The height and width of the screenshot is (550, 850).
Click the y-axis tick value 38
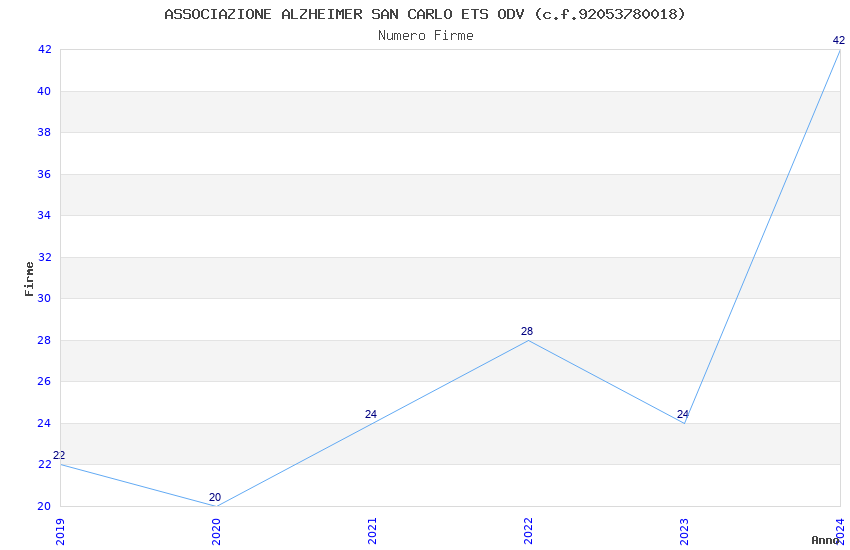click(44, 132)
